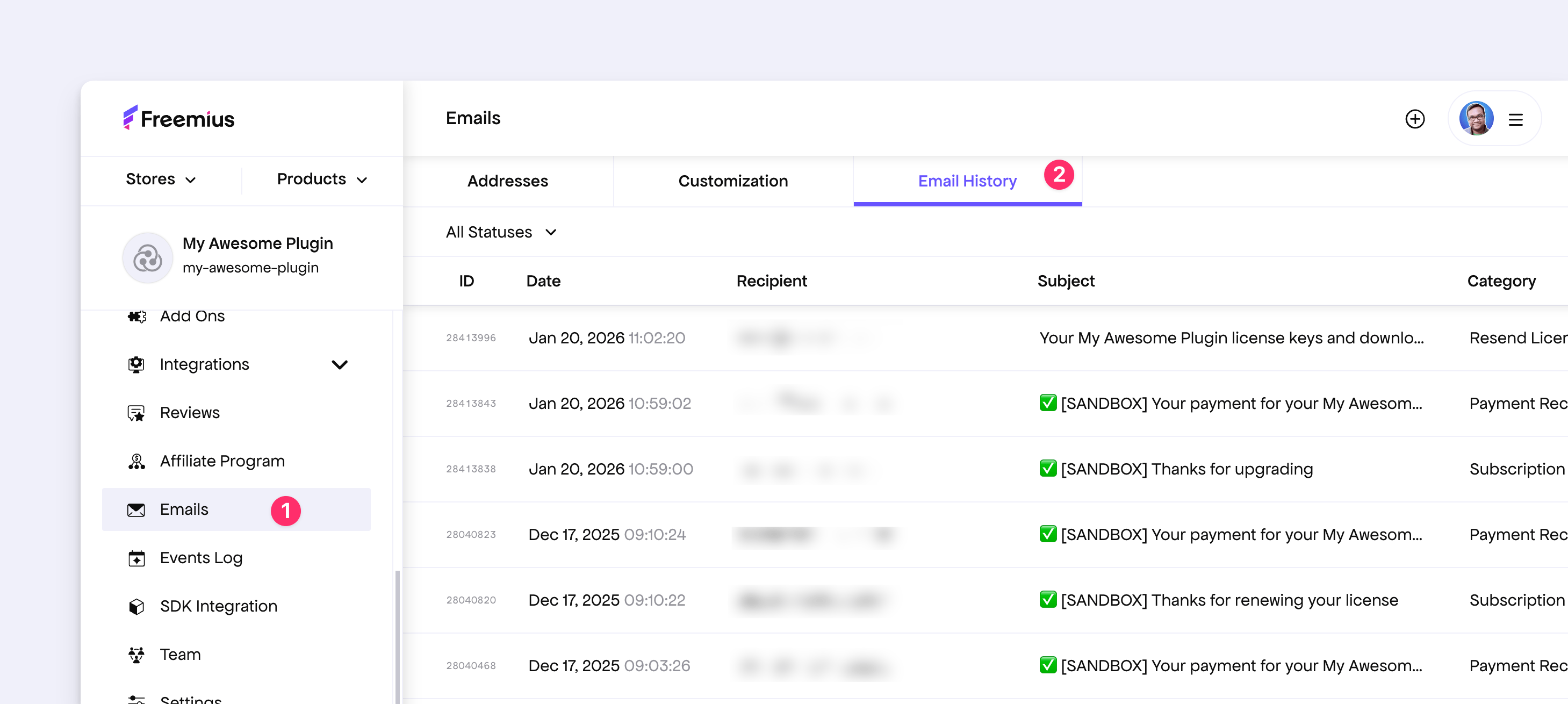
Task: Click the user profile avatar
Action: click(x=1476, y=119)
